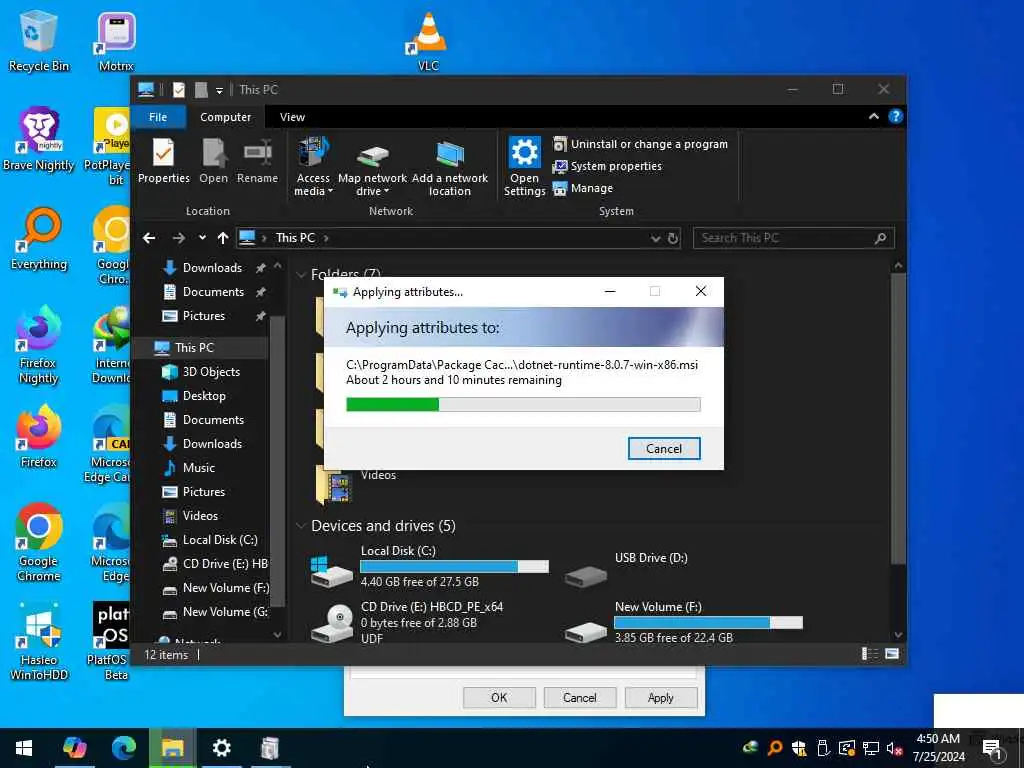Select pinned Documents in Quick access
This screenshot has height=768, width=1024.
[x=213, y=292]
